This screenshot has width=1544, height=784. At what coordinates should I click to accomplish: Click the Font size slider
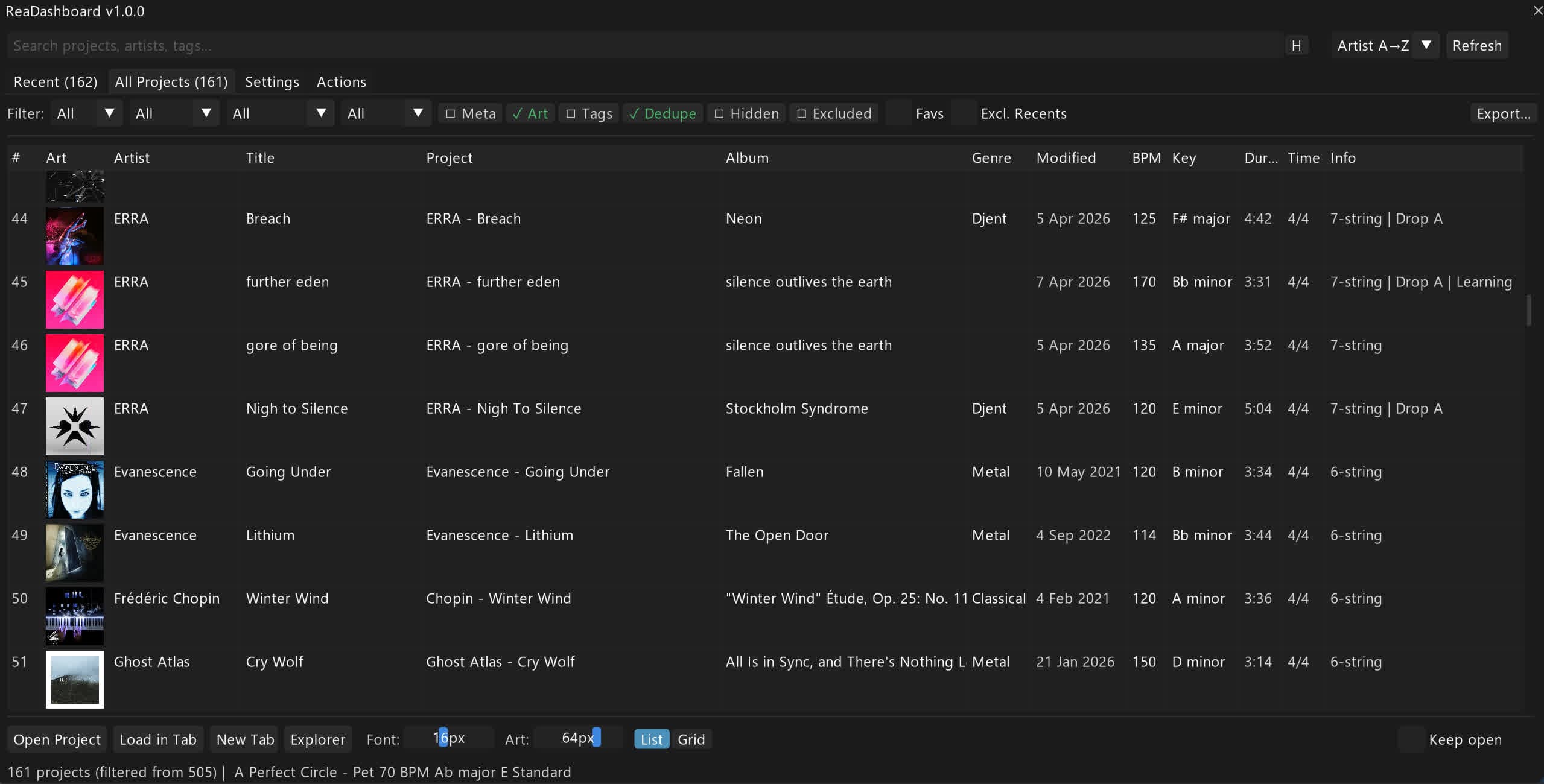(449, 738)
